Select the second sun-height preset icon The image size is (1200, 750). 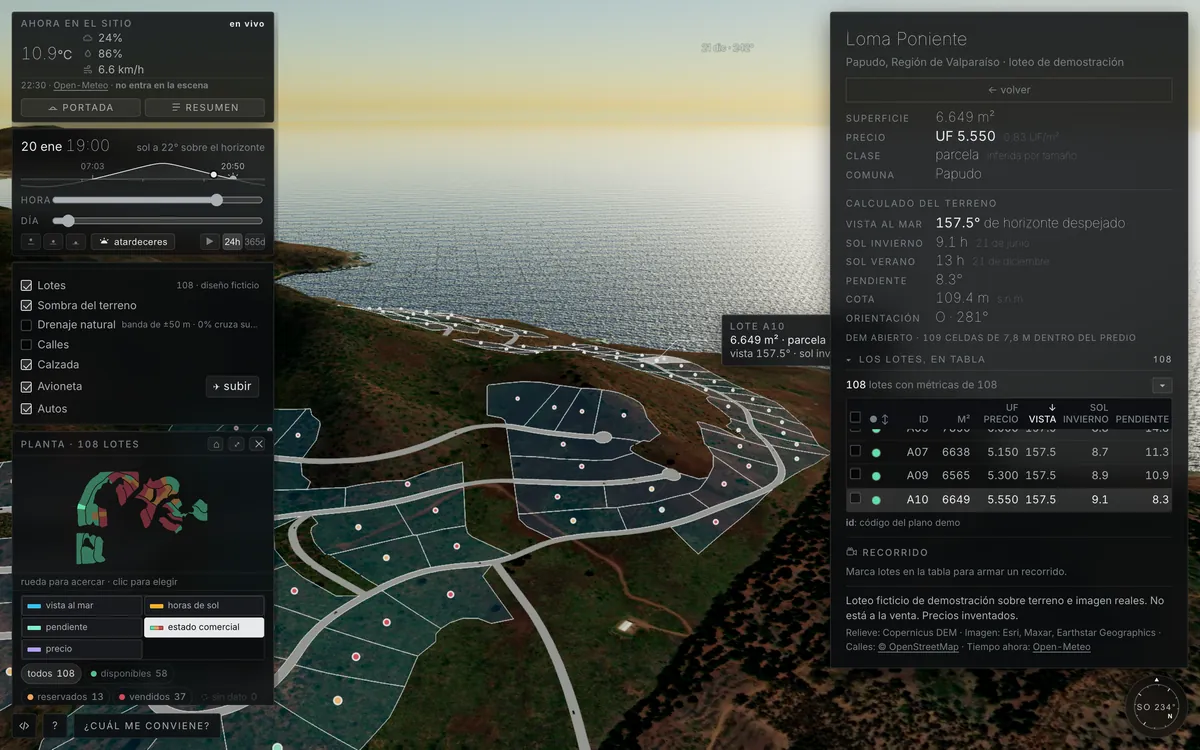54,242
